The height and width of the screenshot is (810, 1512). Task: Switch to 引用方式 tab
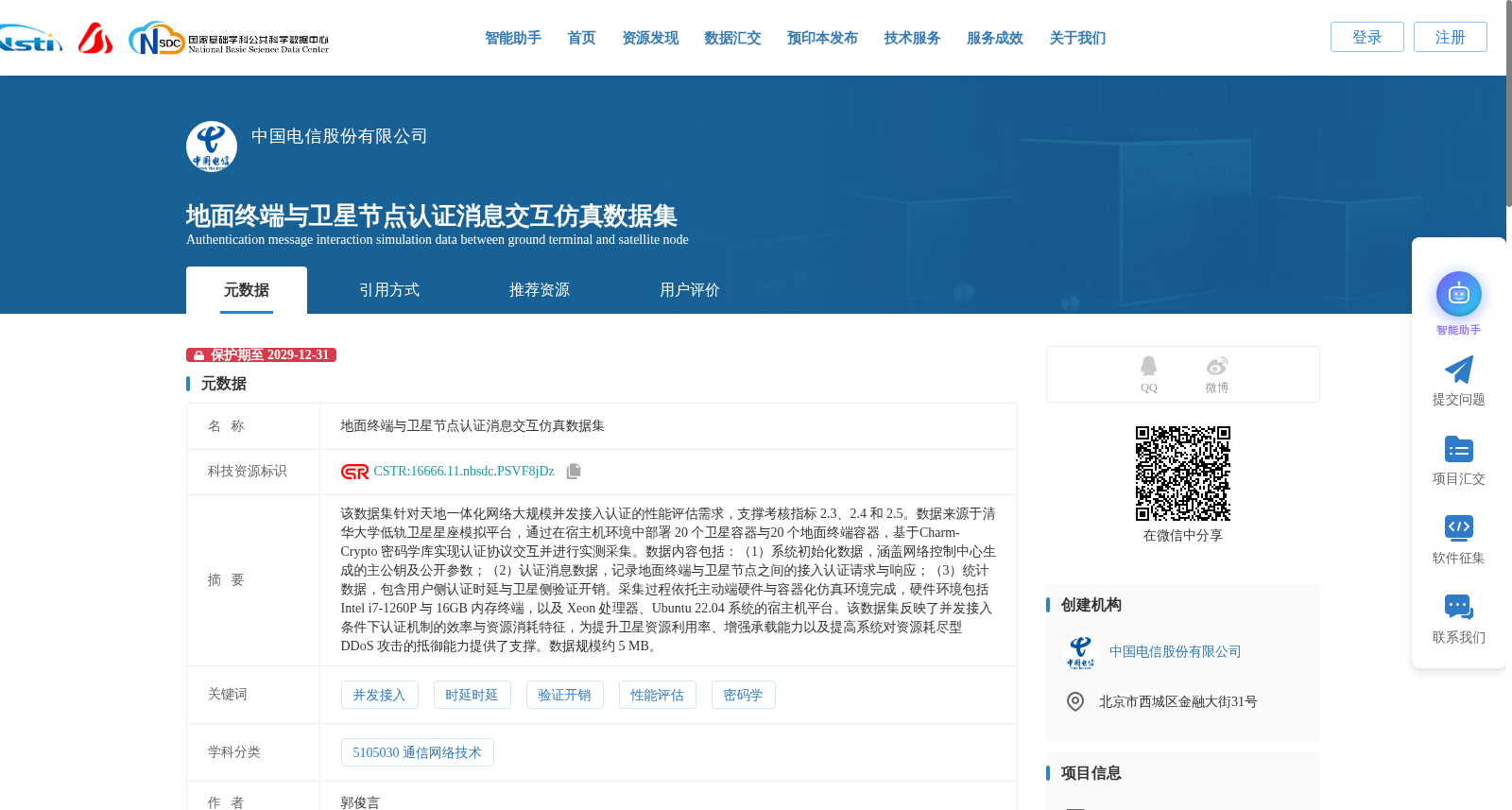click(x=389, y=290)
